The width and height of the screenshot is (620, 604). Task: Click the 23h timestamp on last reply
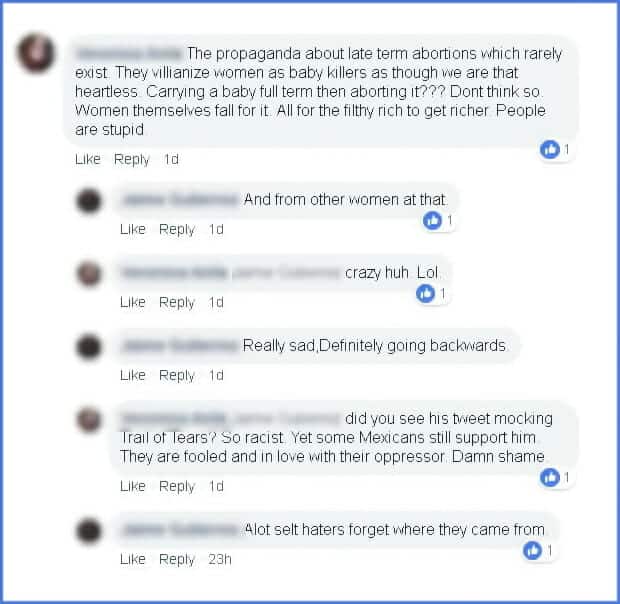[x=220, y=559]
